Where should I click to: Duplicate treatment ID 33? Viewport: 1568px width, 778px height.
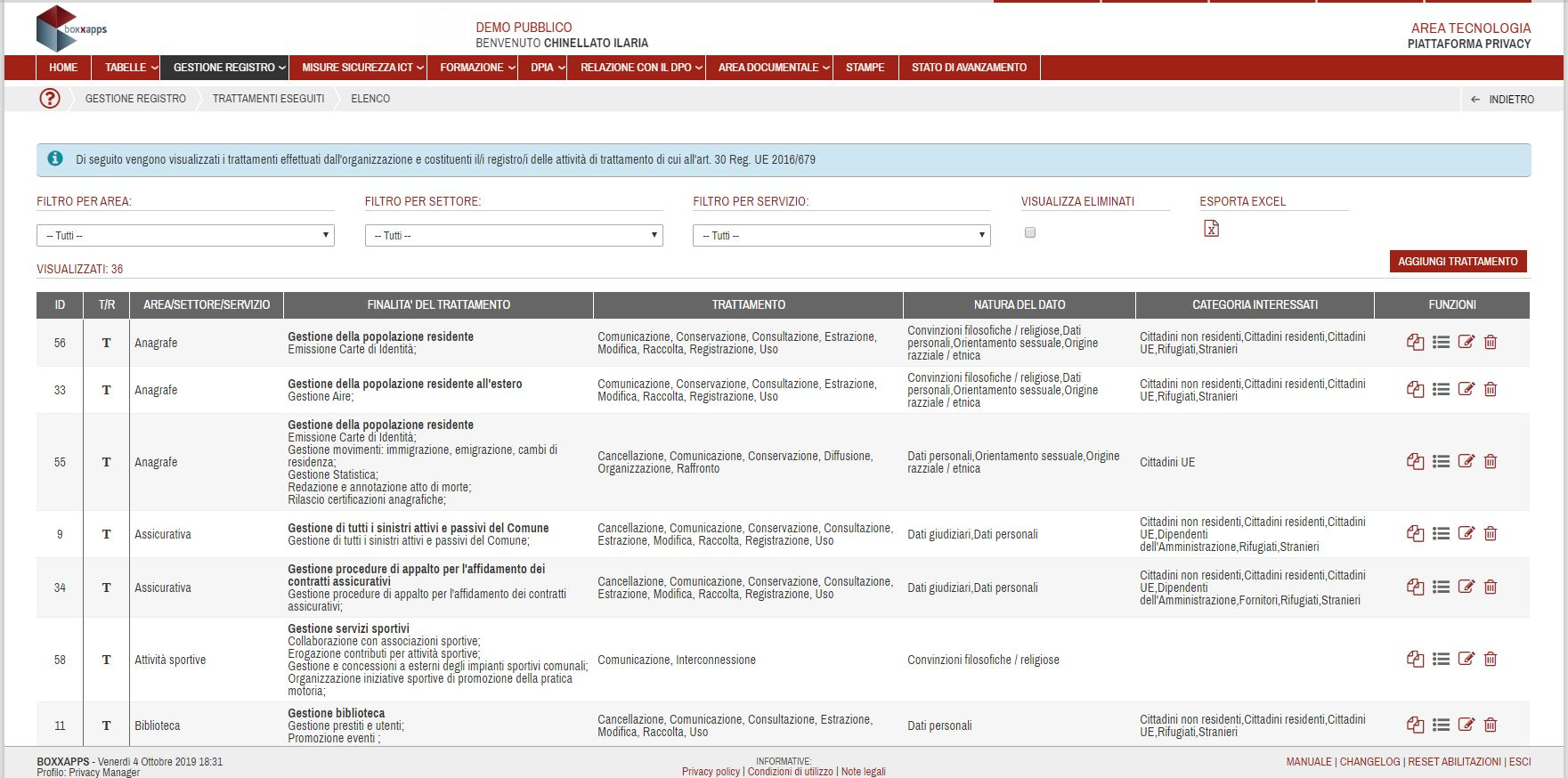[1415, 390]
